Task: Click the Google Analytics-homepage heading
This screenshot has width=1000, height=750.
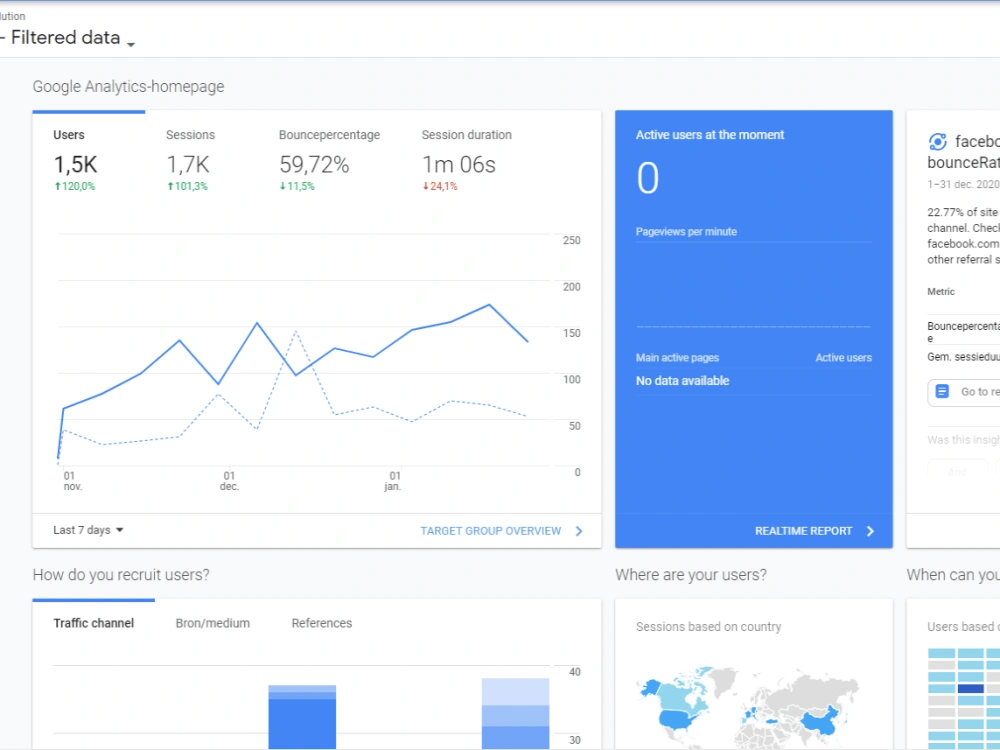Action: [128, 86]
